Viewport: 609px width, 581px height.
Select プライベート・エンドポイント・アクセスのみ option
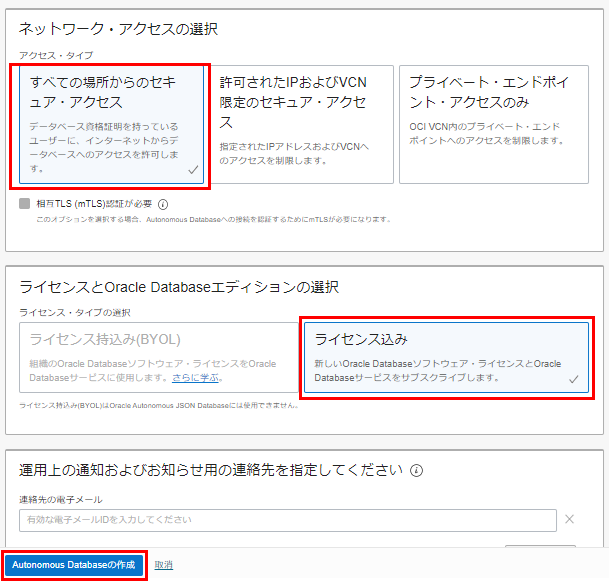pyautogui.click(x=493, y=126)
